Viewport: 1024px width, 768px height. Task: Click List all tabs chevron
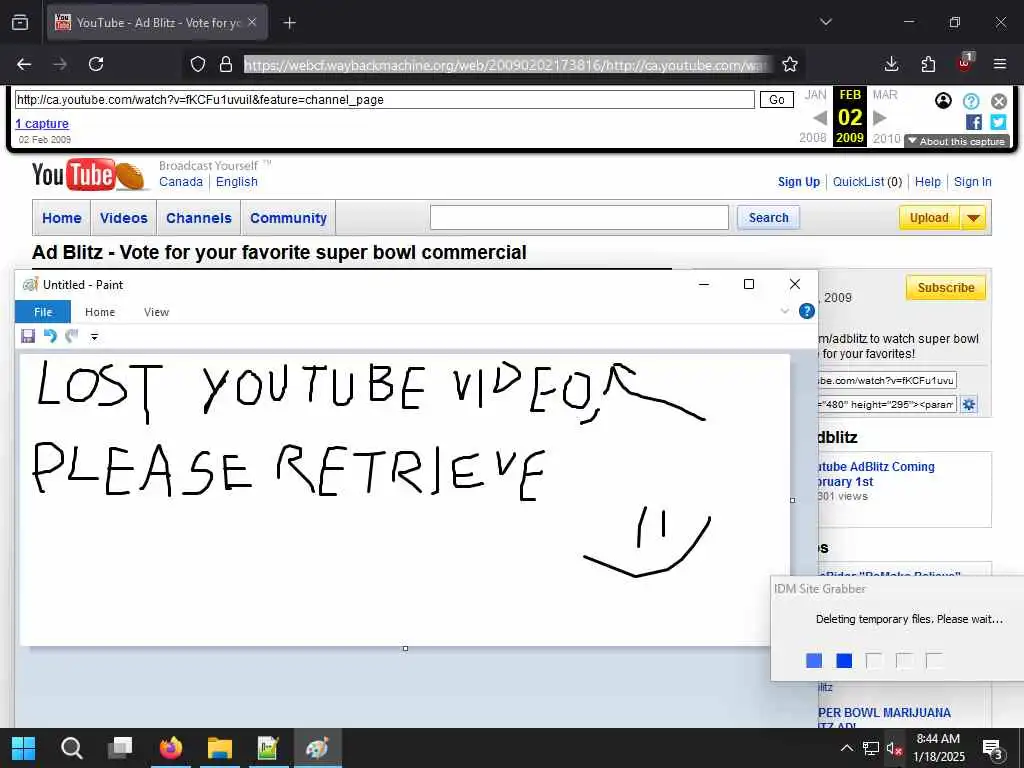coord(826,22)
